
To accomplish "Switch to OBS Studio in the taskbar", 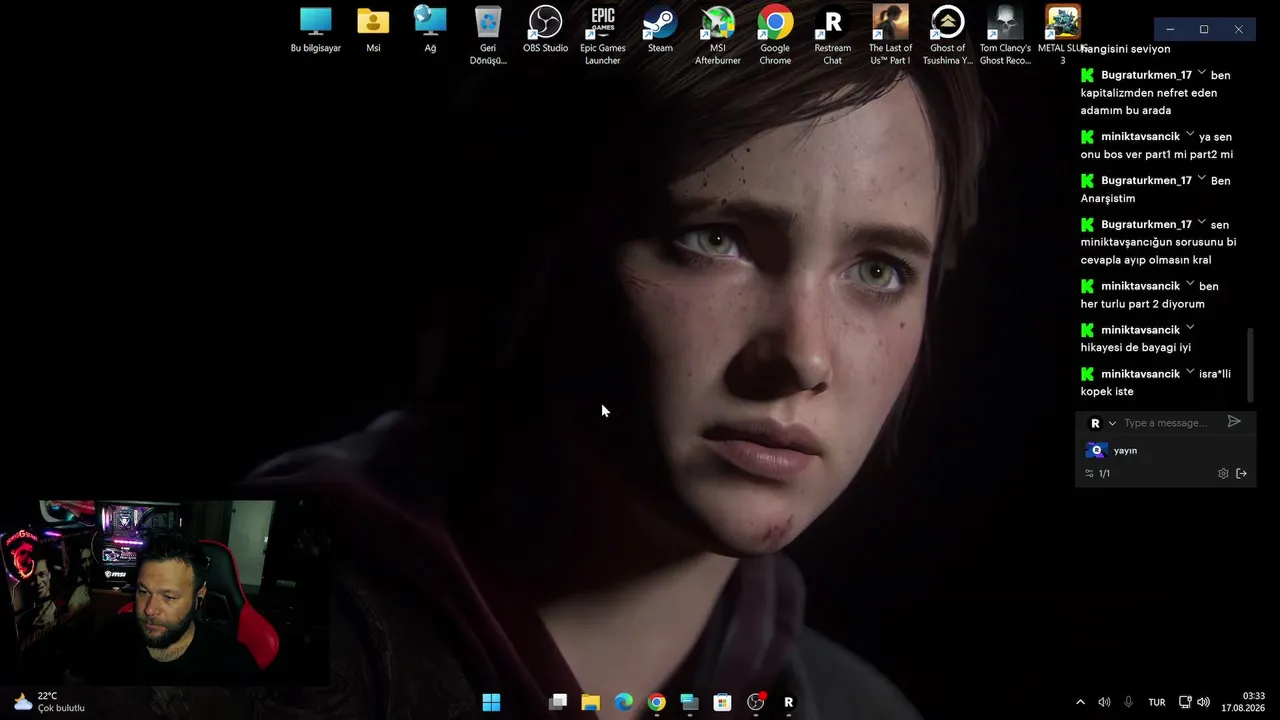I will [756, 702].
